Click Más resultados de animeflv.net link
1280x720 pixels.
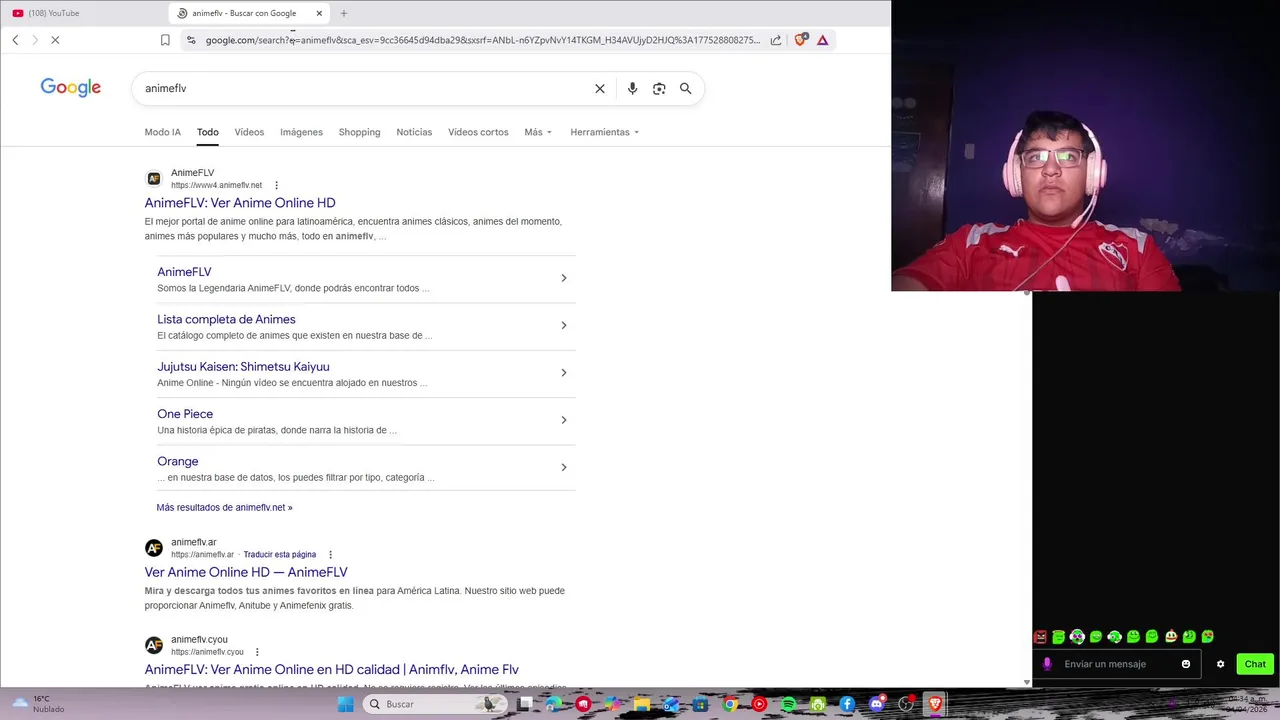click(224, 507)
